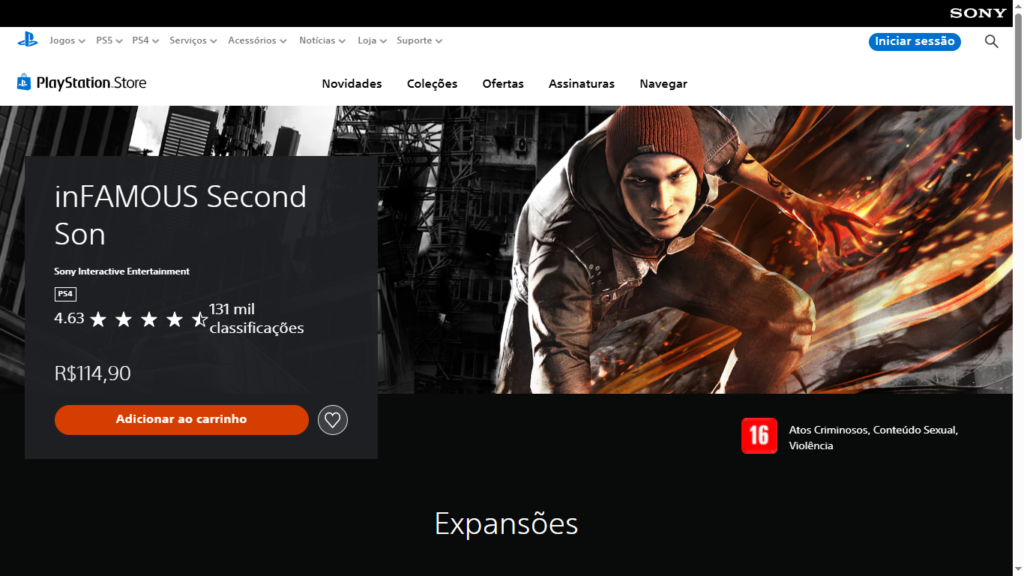1024x576 pixels.
Task: Expand the Notícias dropdown
Action: click(x=322, y=40)
